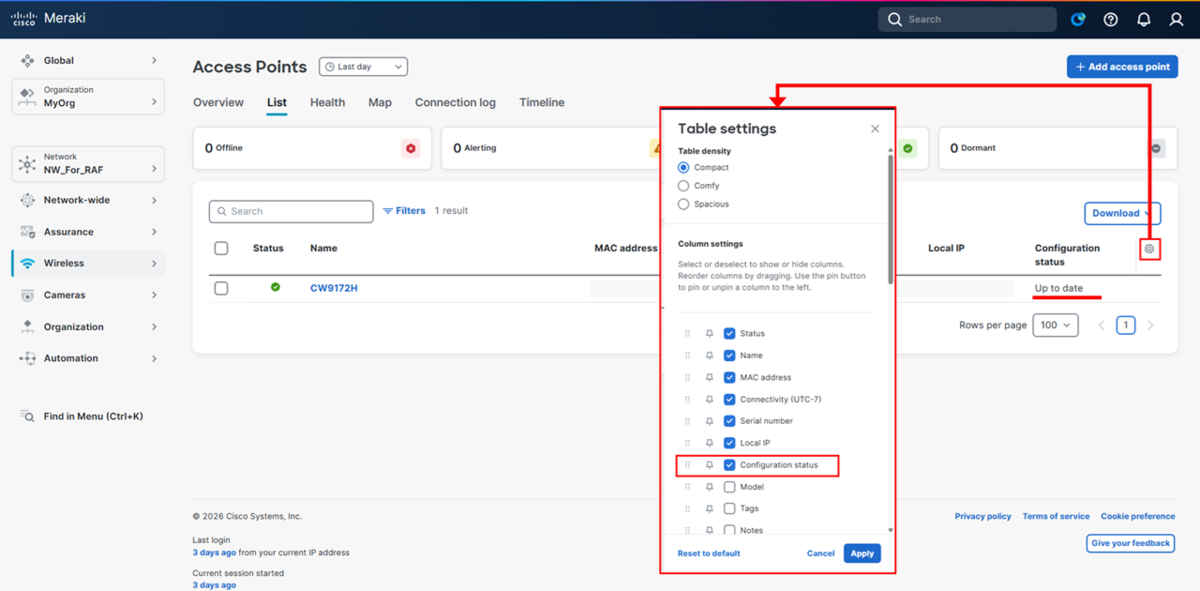Viewport: 1200px width, 591px height.
Task: Click the Organization sidebar icon
Action: pos(27,327)
